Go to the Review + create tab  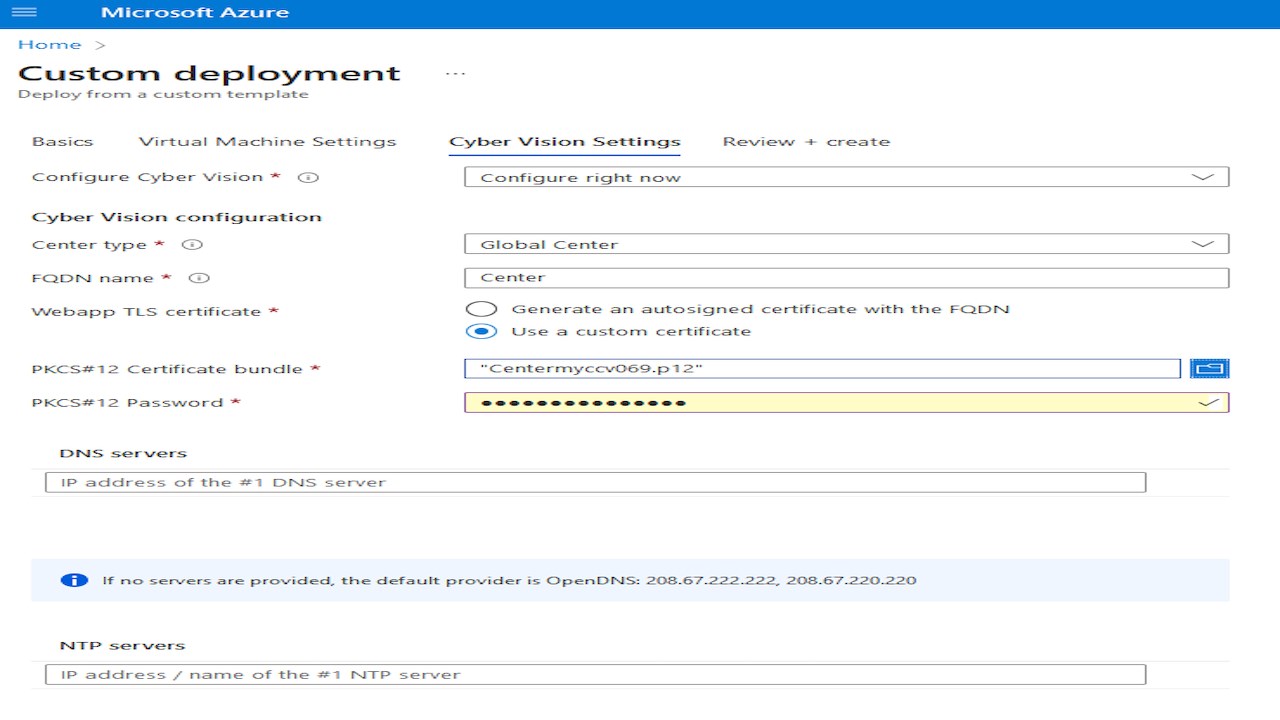point(806,142)
